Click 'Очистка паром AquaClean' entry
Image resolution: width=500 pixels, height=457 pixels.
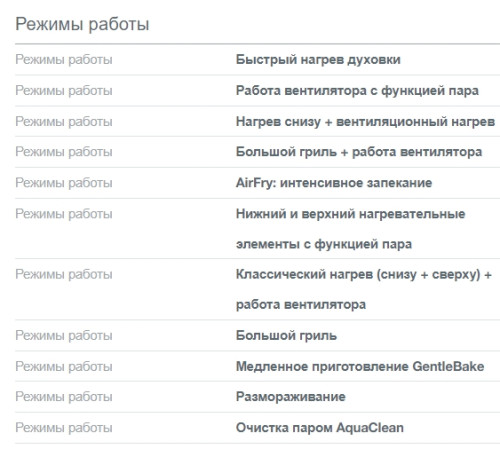coord(320,428)
